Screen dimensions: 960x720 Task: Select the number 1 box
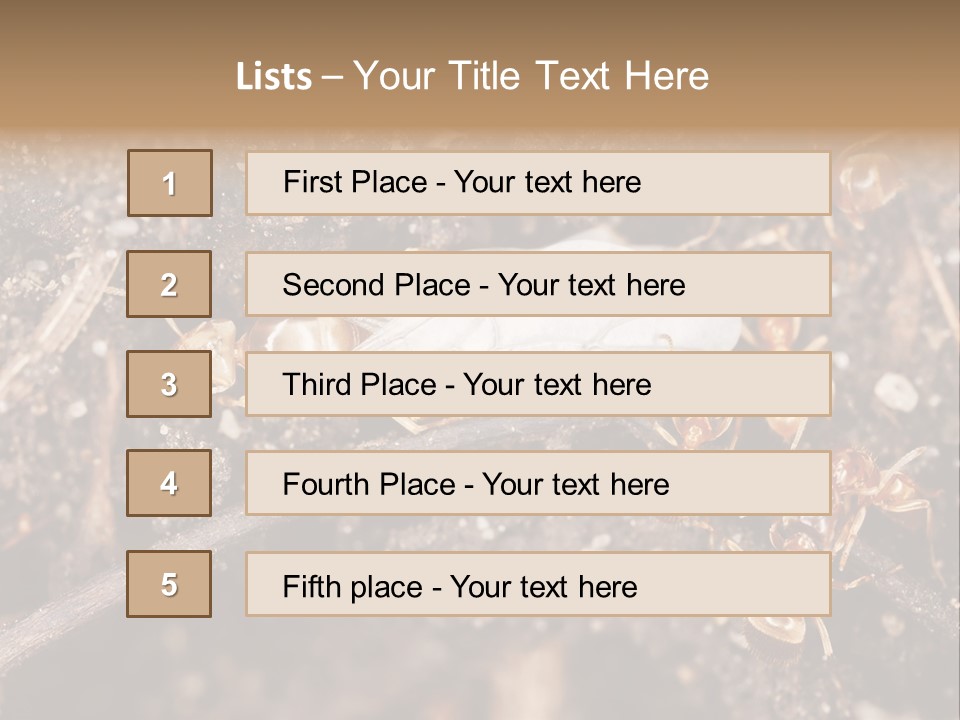coord(170,183)
